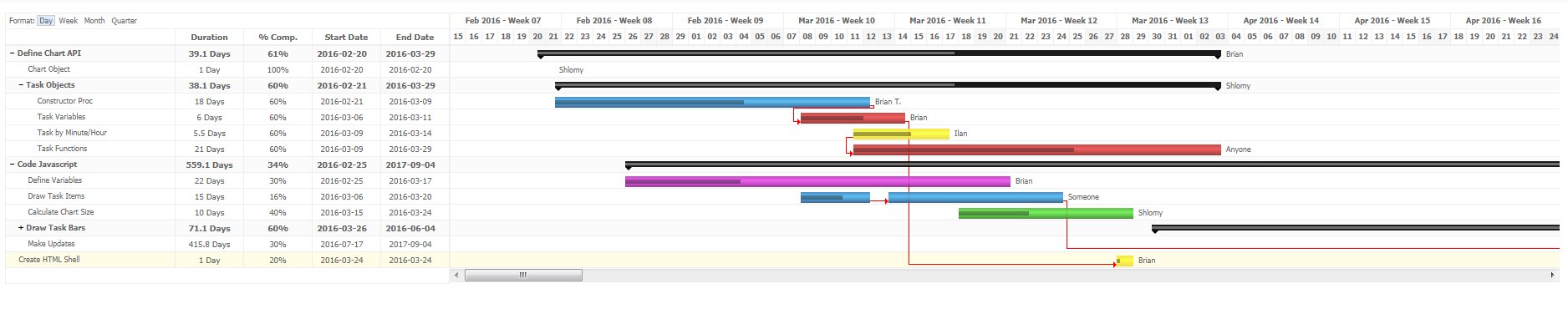Click the 61% completion cell

click(x=277, y=53)
